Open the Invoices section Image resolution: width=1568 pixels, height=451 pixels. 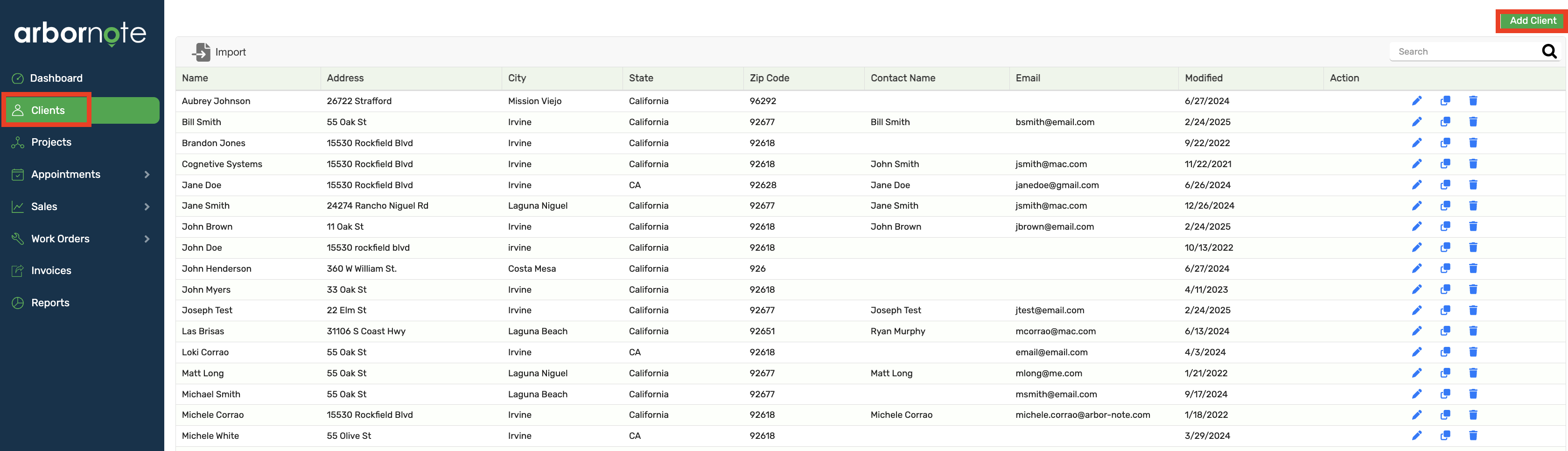[x=51, y=271]
